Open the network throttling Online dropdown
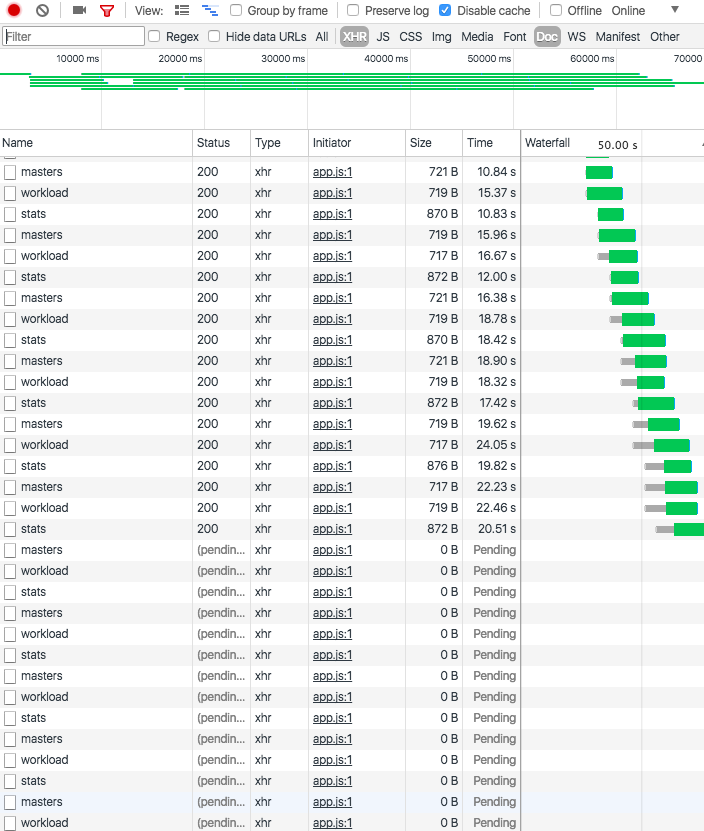The width and height of the screenshot is (704, 831). tap(628, 10)
